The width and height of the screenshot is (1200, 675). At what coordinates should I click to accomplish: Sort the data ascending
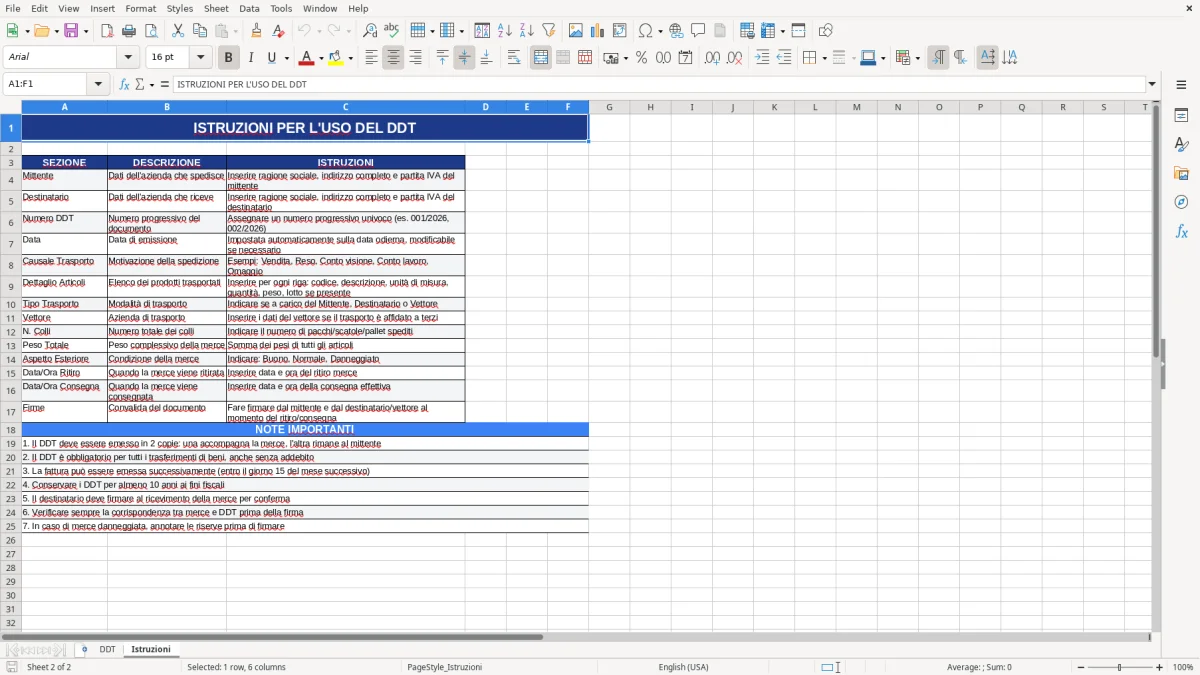pos(507,30)
